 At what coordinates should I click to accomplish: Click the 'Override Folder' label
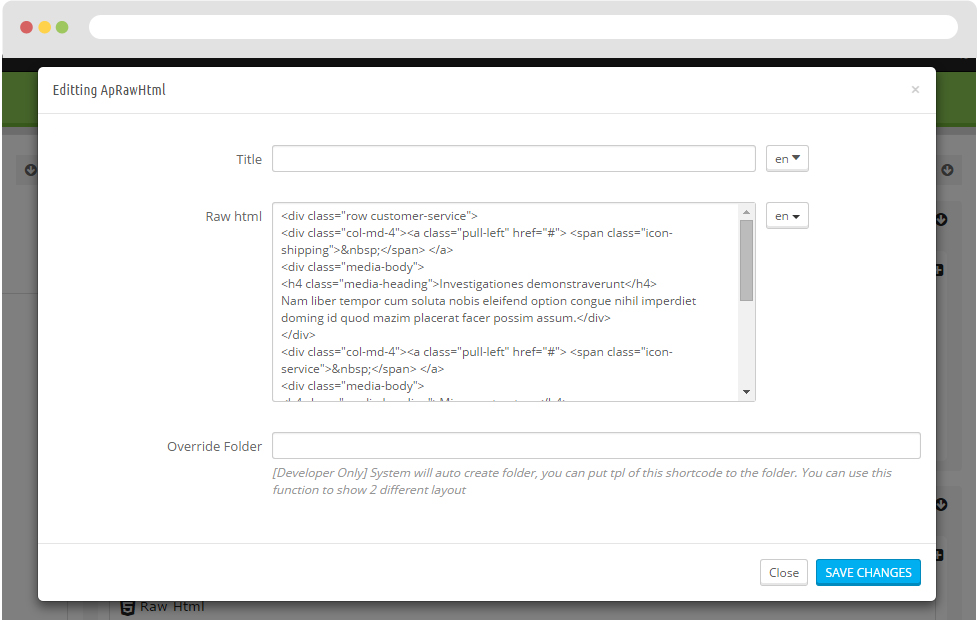coord(214,447)
